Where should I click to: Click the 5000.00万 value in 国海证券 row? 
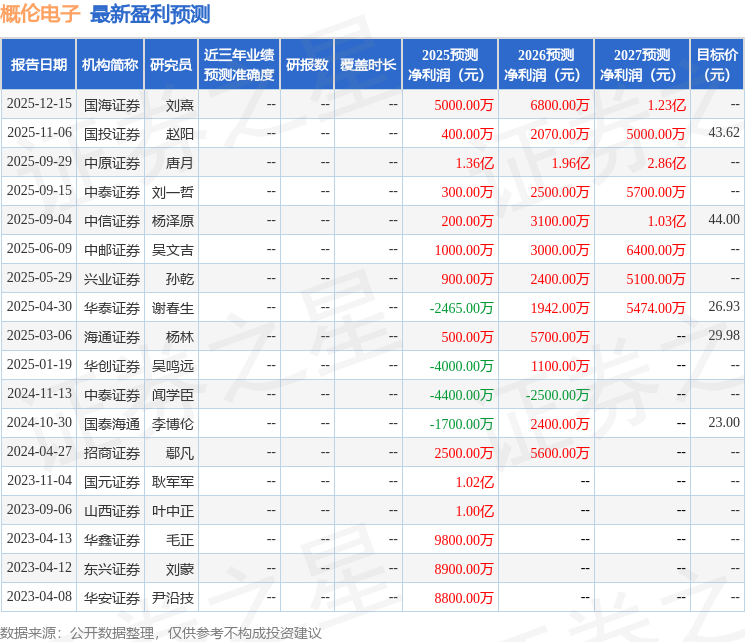point(464,105)
